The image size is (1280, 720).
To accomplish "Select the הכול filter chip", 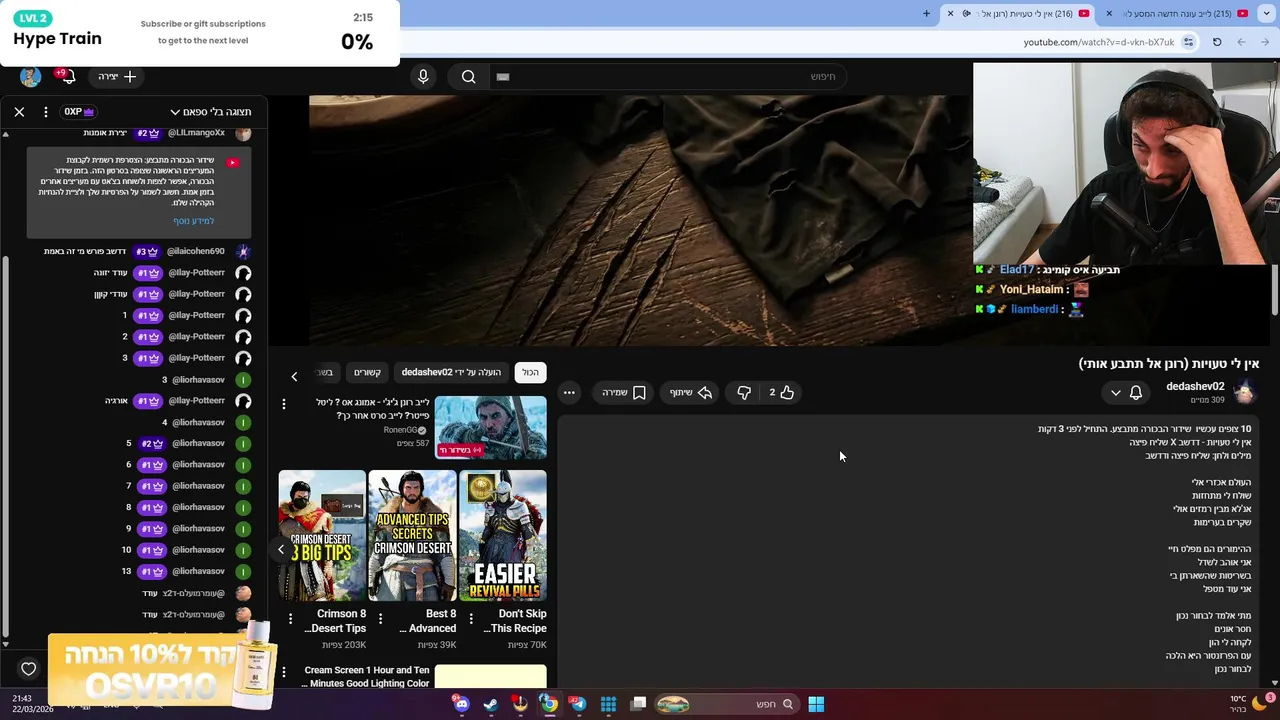I will [x=530, y=372].
